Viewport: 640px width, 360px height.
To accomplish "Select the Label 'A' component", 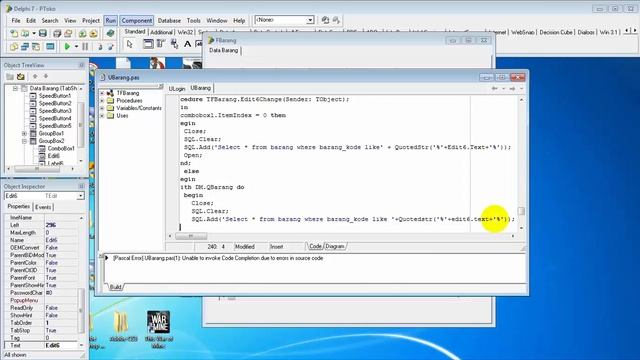I will [x=187, y=44].
